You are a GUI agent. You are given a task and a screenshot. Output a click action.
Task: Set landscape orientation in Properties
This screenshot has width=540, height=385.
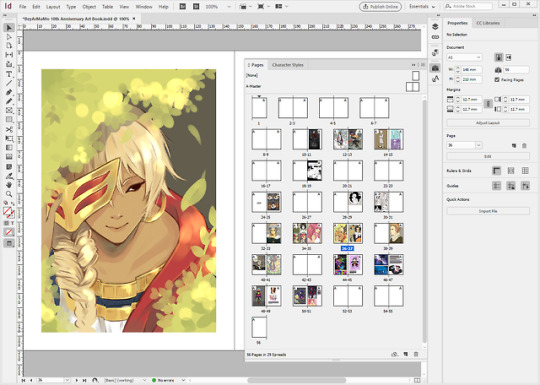[508, 58]
